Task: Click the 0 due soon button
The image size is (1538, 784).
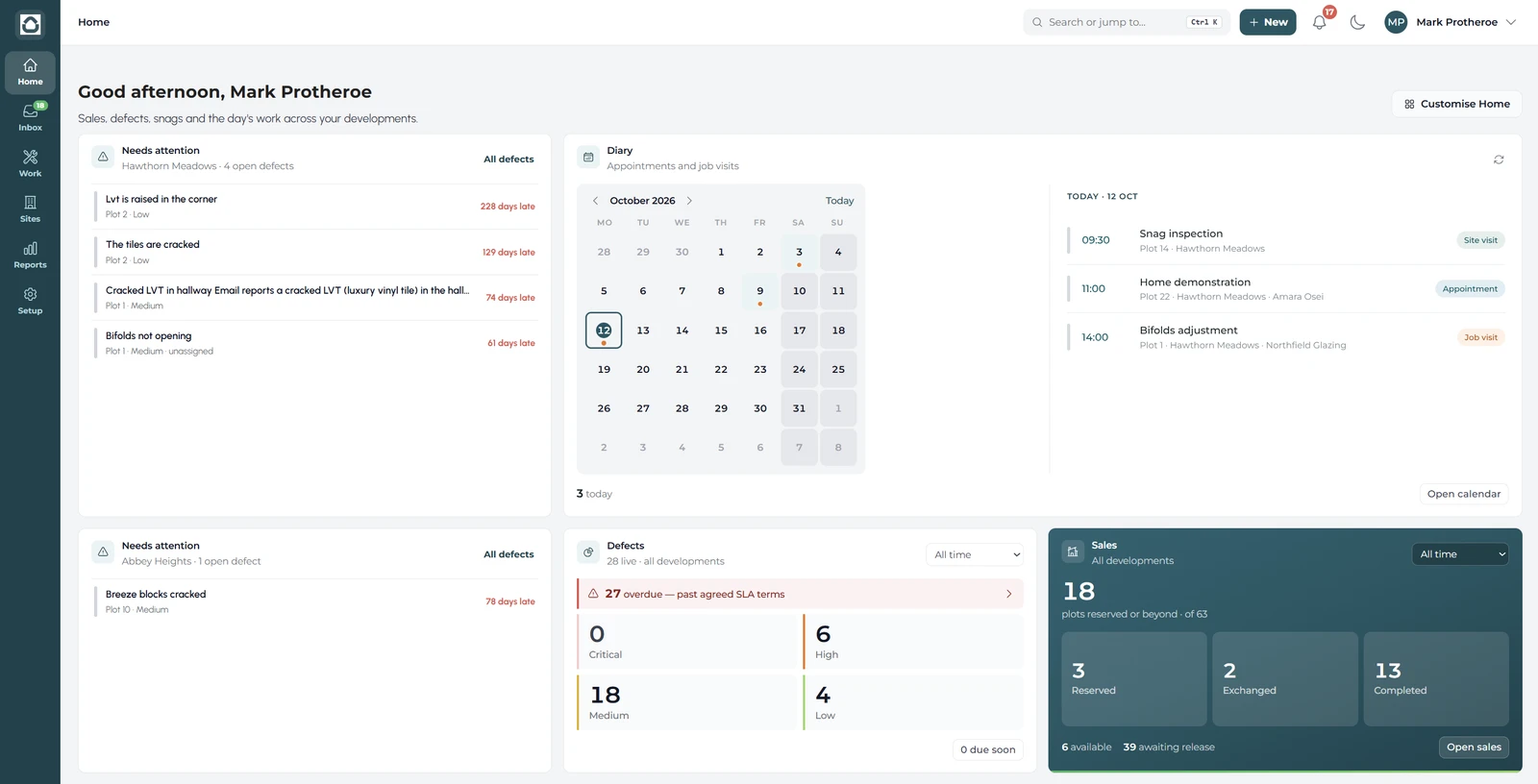Action: click(987, 749)
